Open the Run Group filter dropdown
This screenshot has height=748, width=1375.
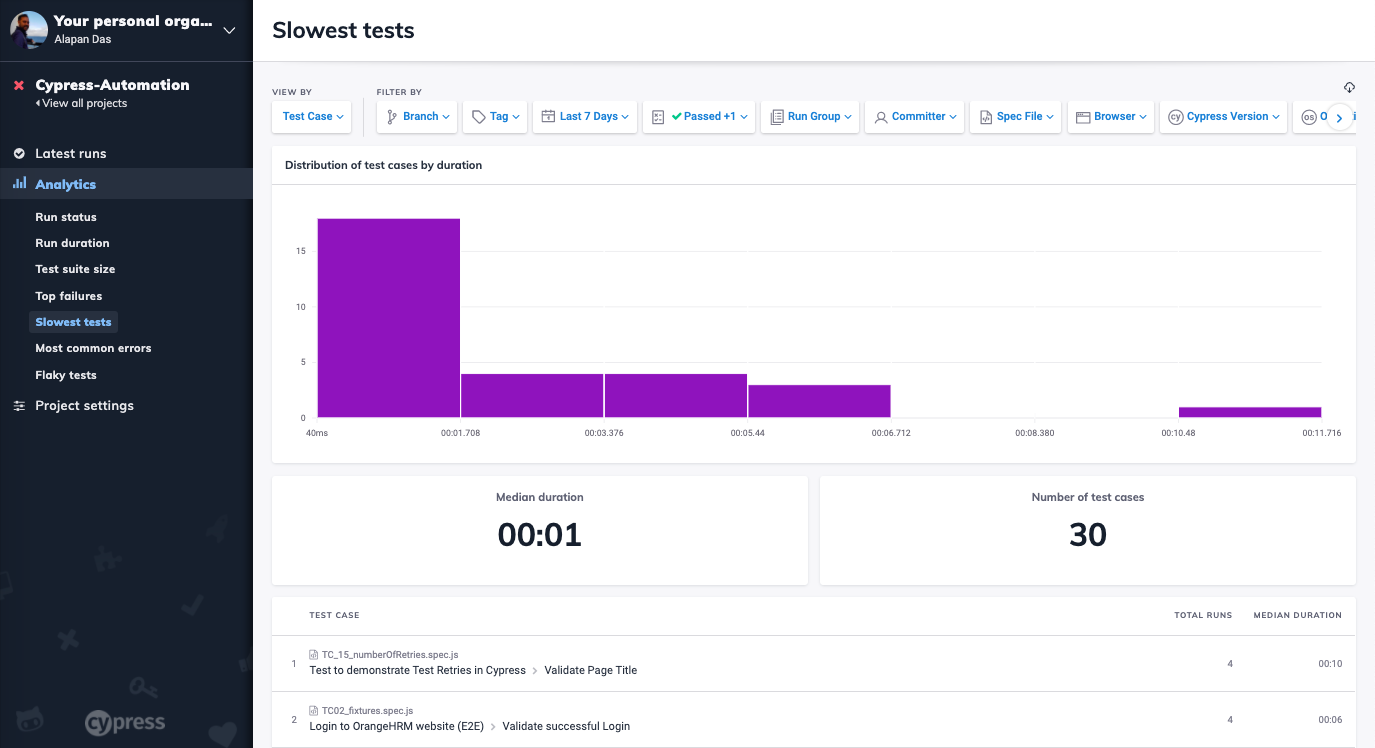click(x=809, y=116)
